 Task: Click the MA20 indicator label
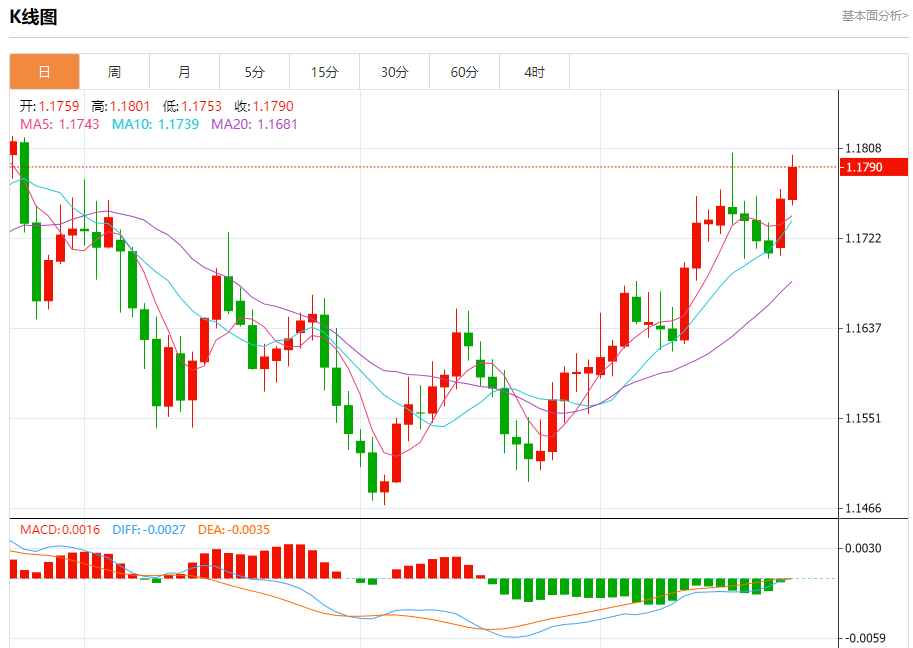tap(254, 124)
